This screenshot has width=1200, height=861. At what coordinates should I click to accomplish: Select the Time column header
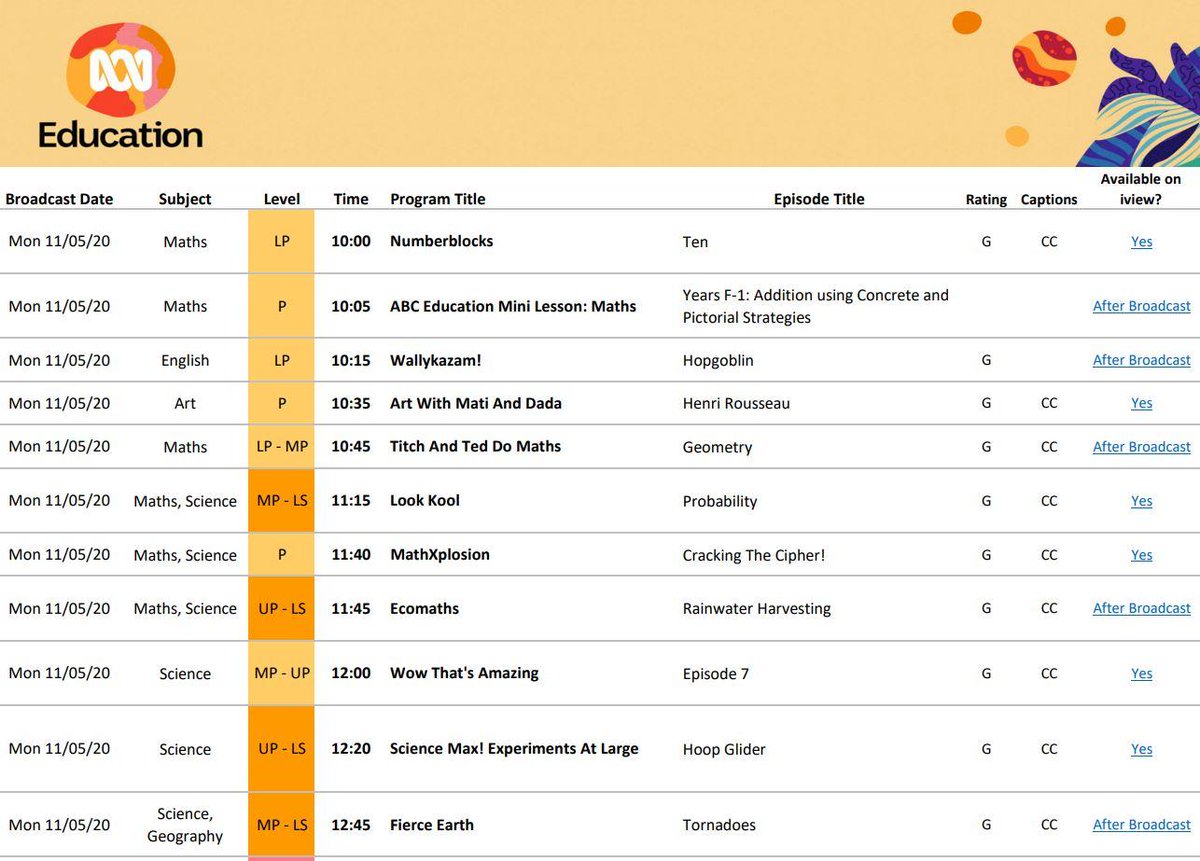click(x=351, y=199)
